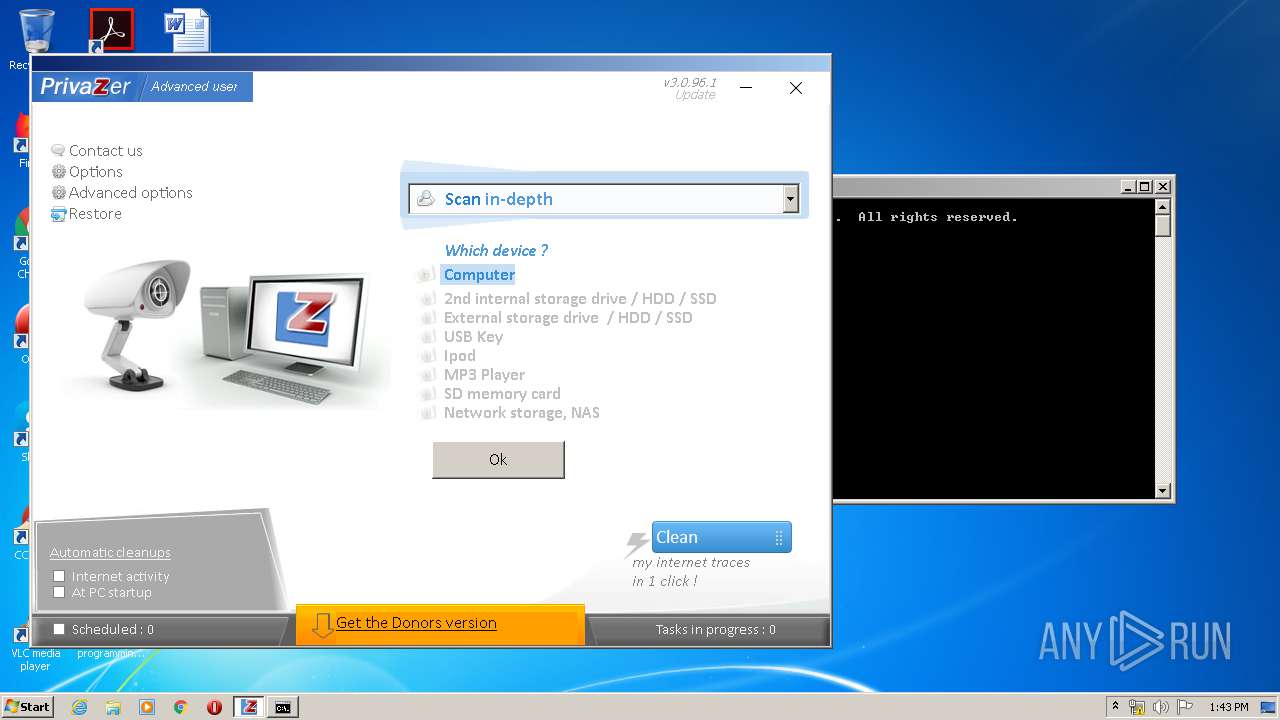Click Which device ? heading

496,251
